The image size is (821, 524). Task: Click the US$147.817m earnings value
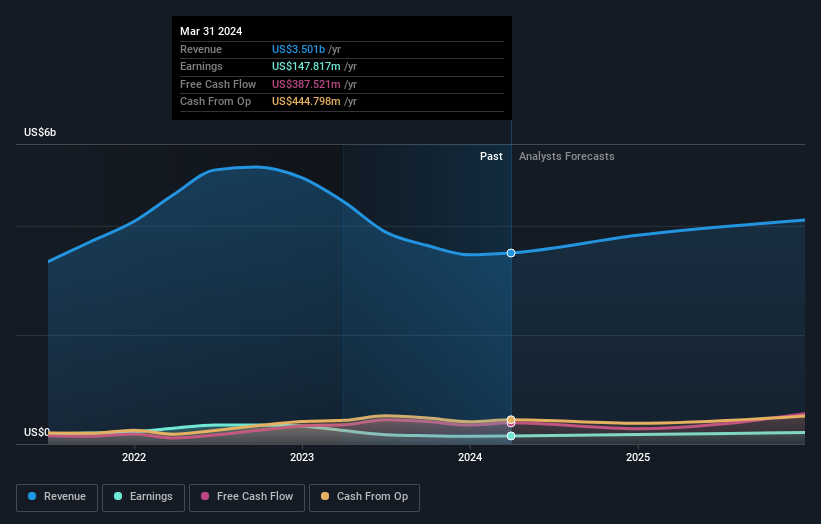point(306,66)
